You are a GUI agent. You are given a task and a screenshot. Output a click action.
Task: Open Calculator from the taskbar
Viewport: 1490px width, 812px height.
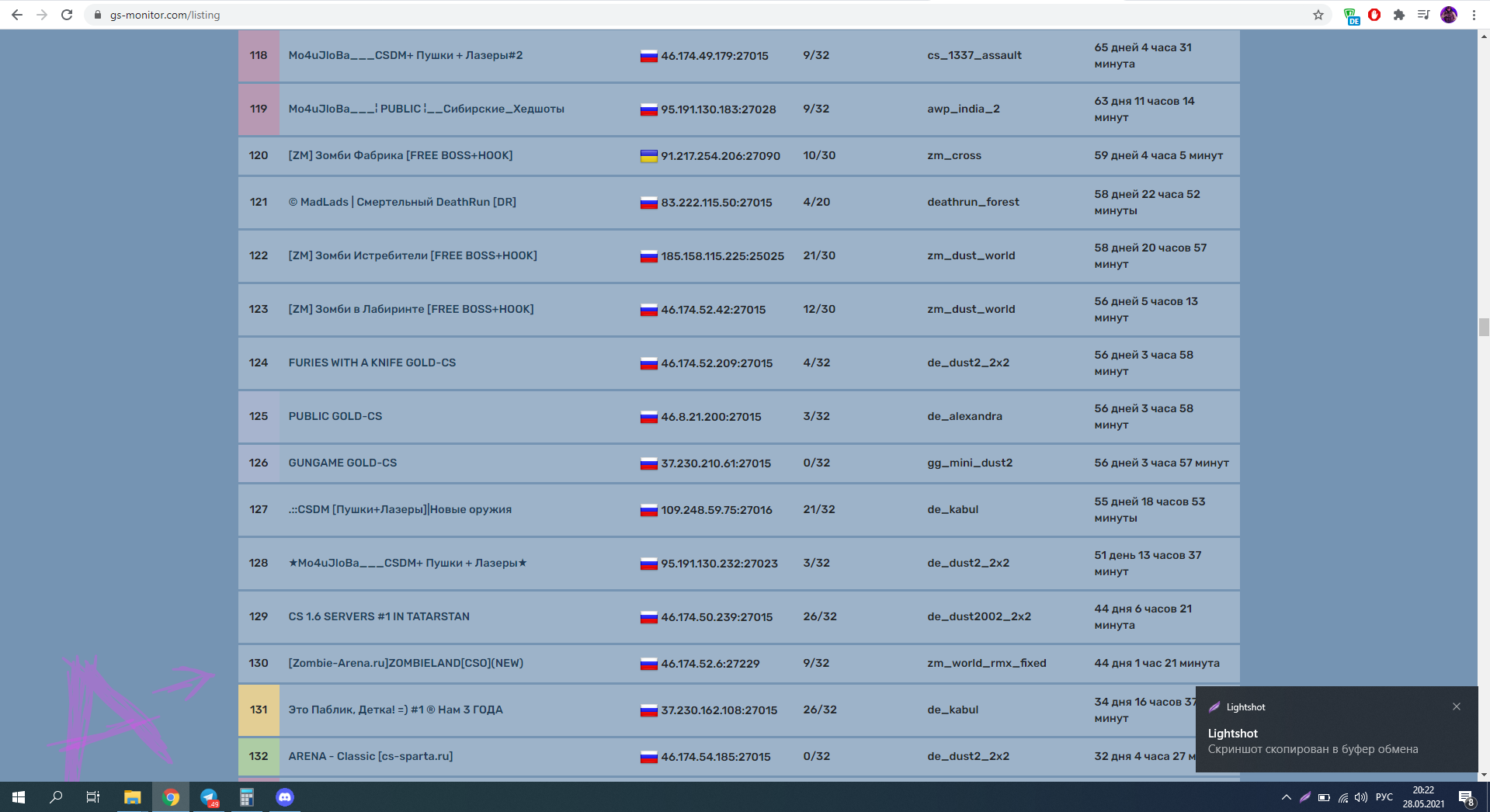click(247, 797)
